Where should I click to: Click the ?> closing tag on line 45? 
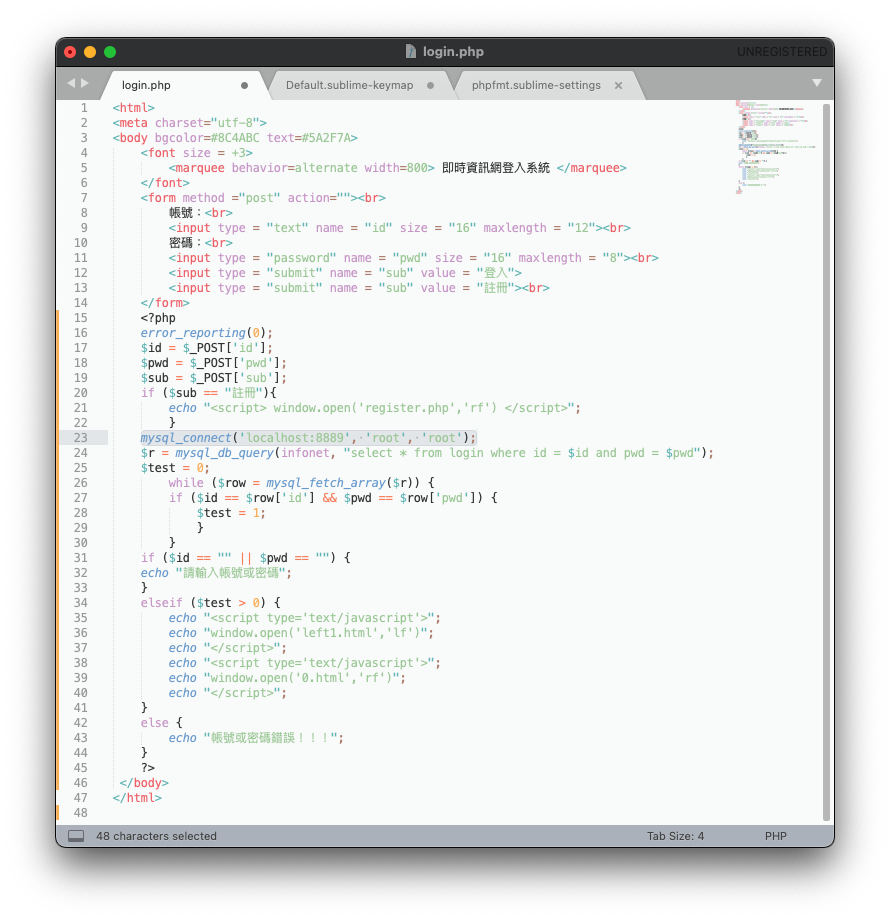pos(147,768)
